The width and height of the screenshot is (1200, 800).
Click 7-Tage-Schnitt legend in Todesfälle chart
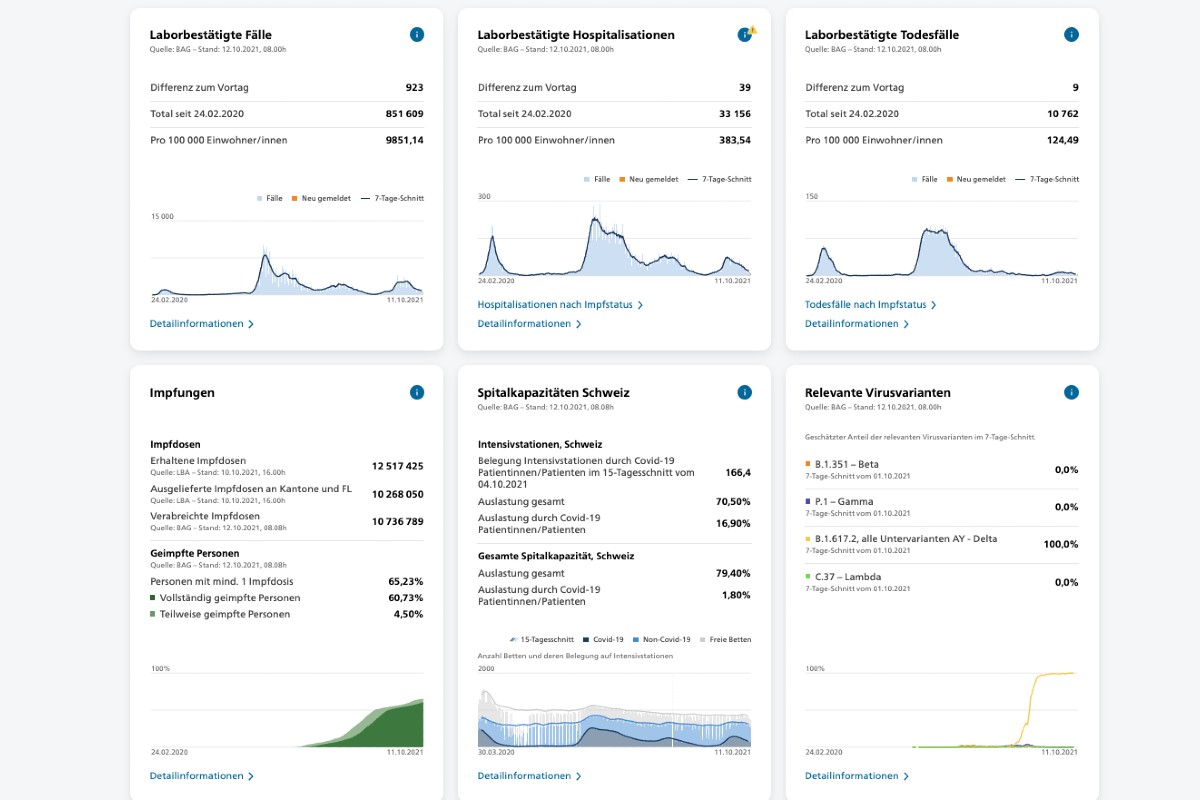click(1047, 179)
